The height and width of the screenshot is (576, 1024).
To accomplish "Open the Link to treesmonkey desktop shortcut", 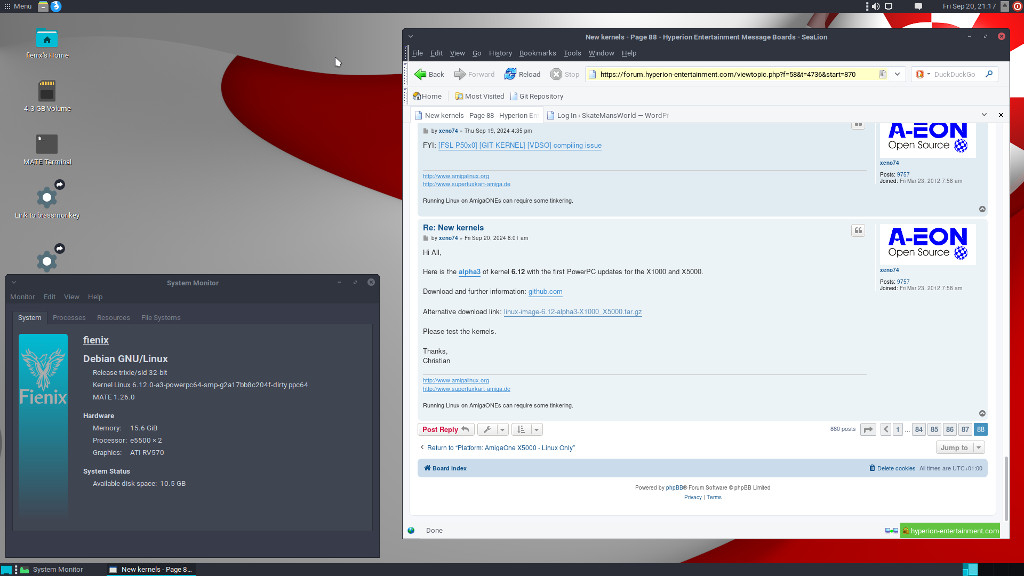I will coord(46,199).
